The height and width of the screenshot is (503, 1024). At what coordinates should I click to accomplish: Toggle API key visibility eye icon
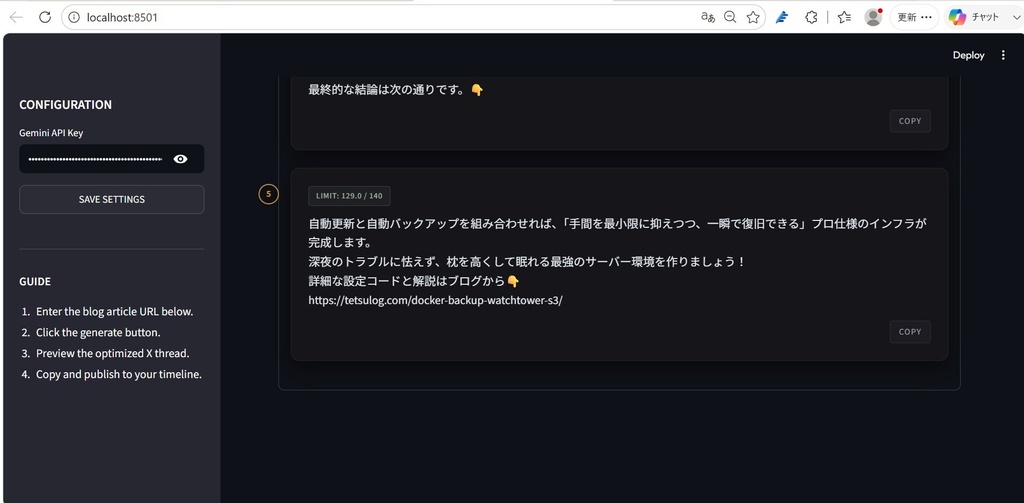click(180, 159)
